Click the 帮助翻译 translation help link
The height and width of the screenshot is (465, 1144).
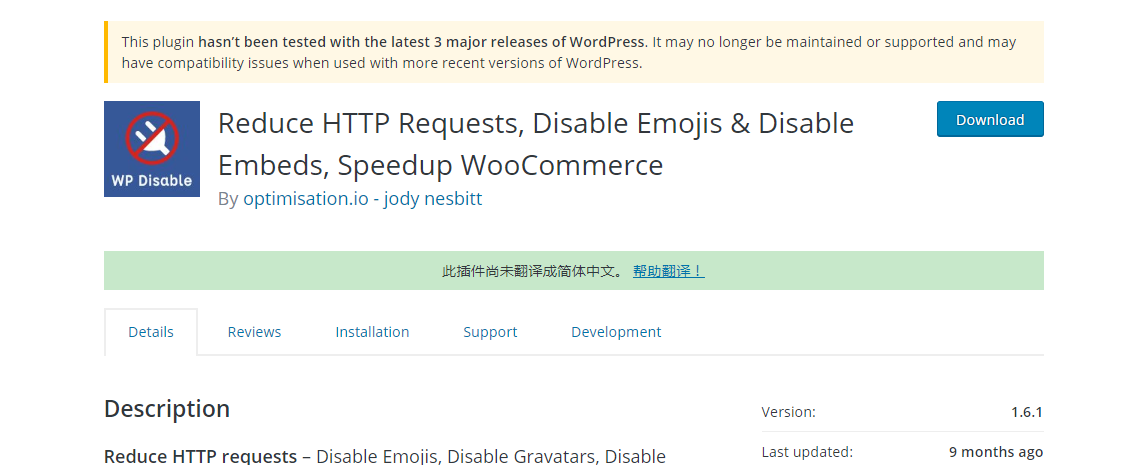[x=668, y=271]
